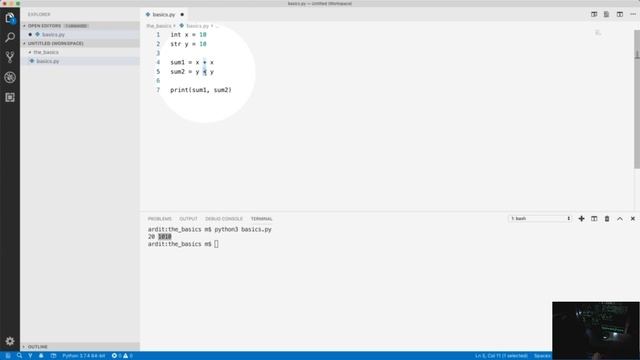Screen dimensions: 640x360
Task: Open errors and warnings counter in status bar
Action: click(122, 356)
